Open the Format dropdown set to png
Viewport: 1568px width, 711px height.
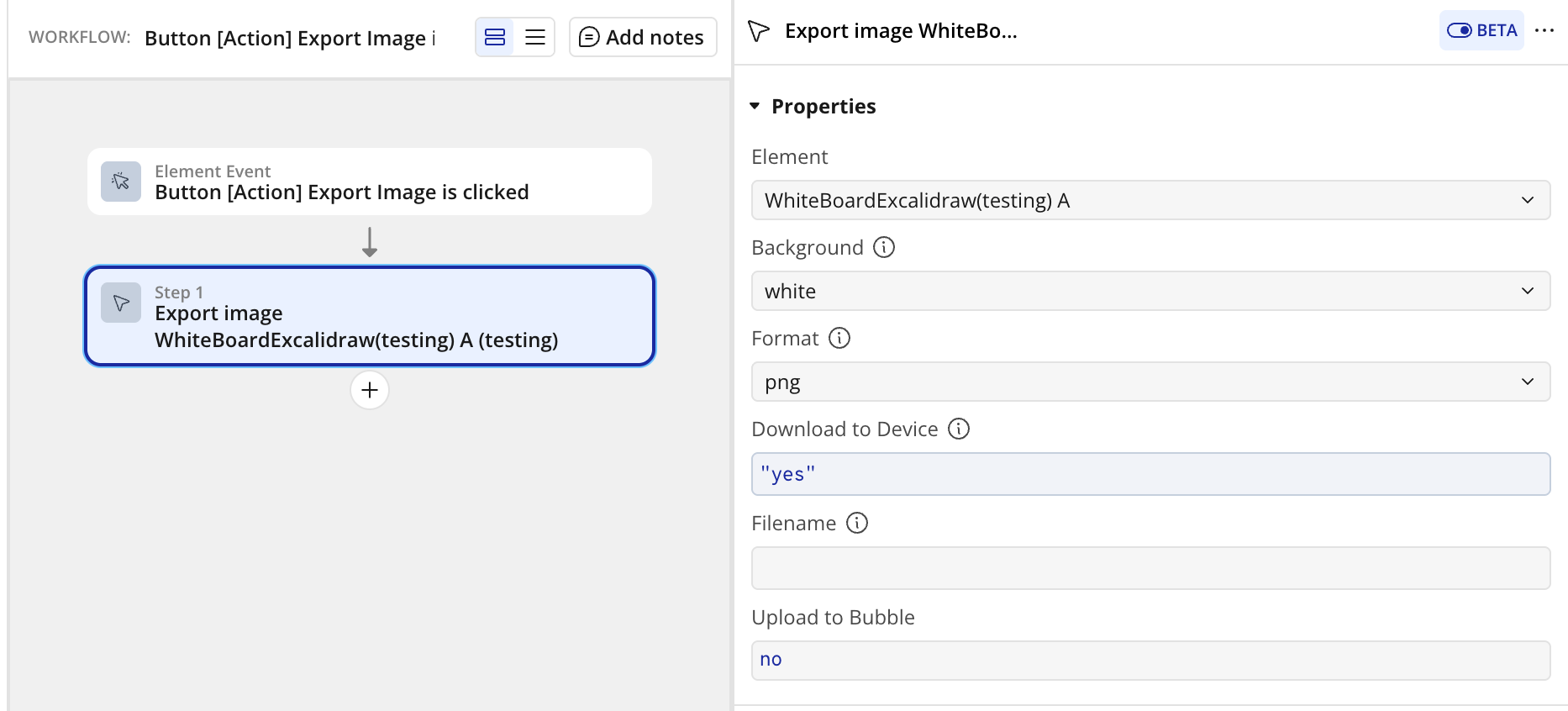tap(1150, 382)
